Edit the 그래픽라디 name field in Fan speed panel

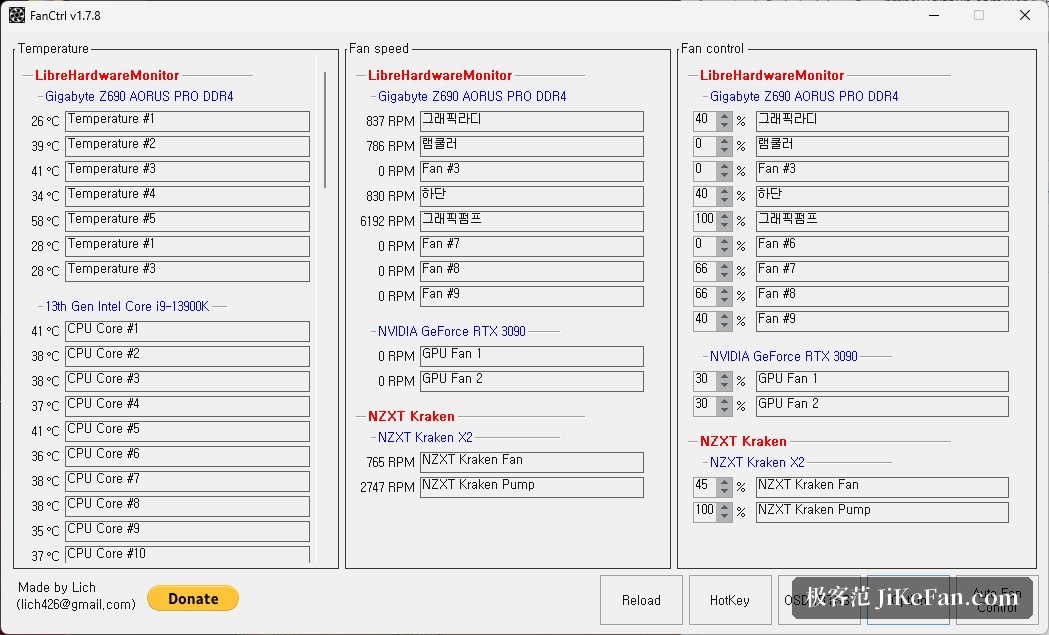(x=532, y=121)
